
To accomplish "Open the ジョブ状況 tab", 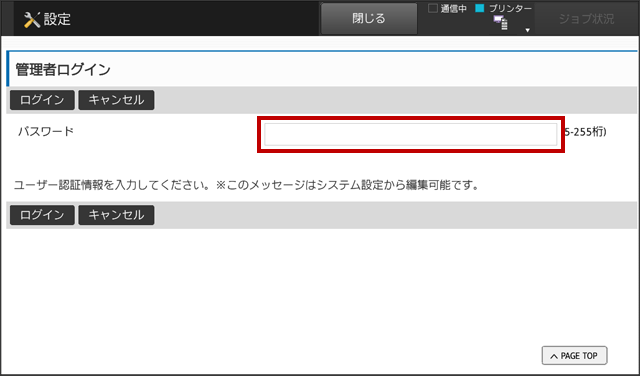I will coord(586,19).
